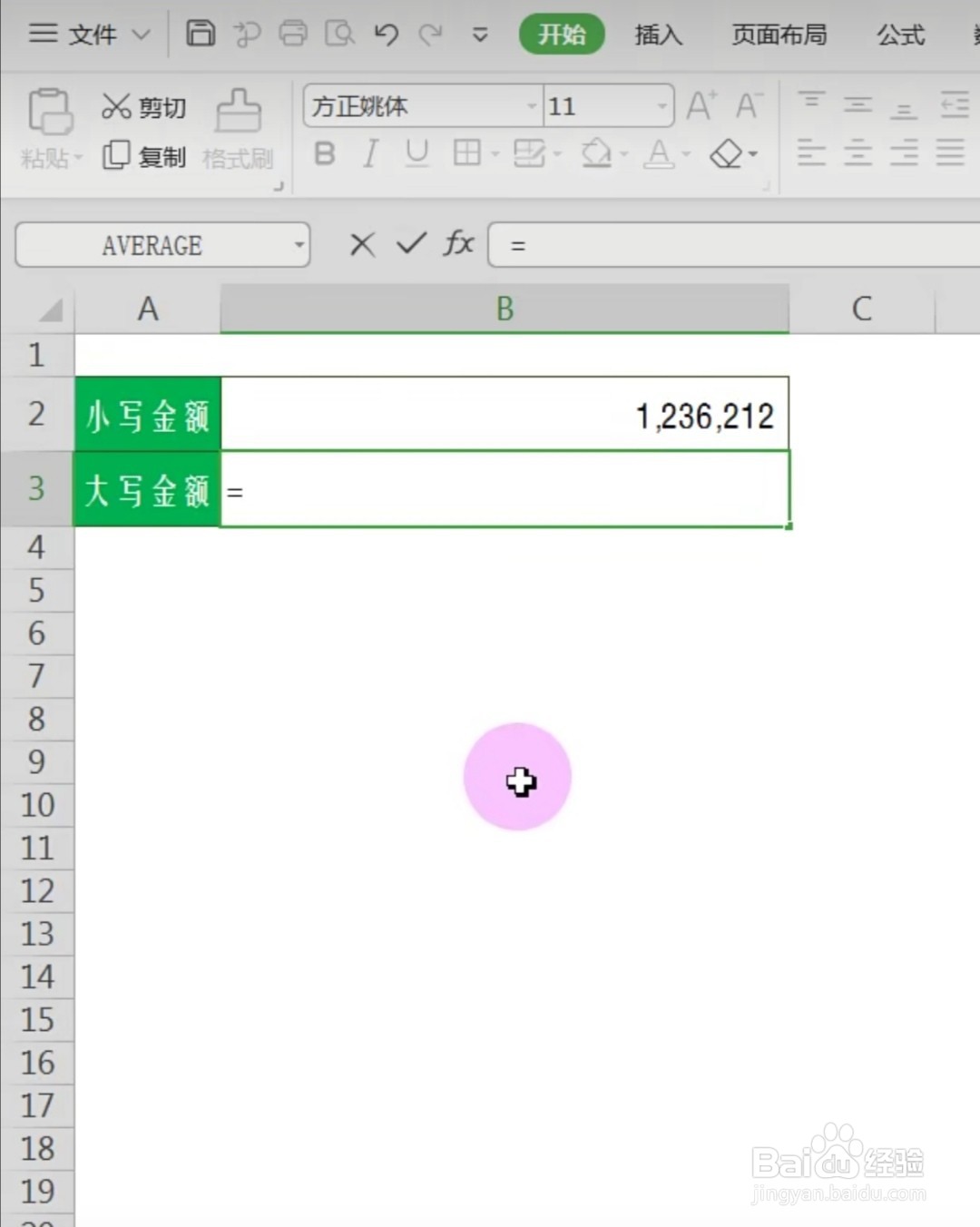
Task: Expand the font color dropdown arrow
Action: [x=686, y=154]
